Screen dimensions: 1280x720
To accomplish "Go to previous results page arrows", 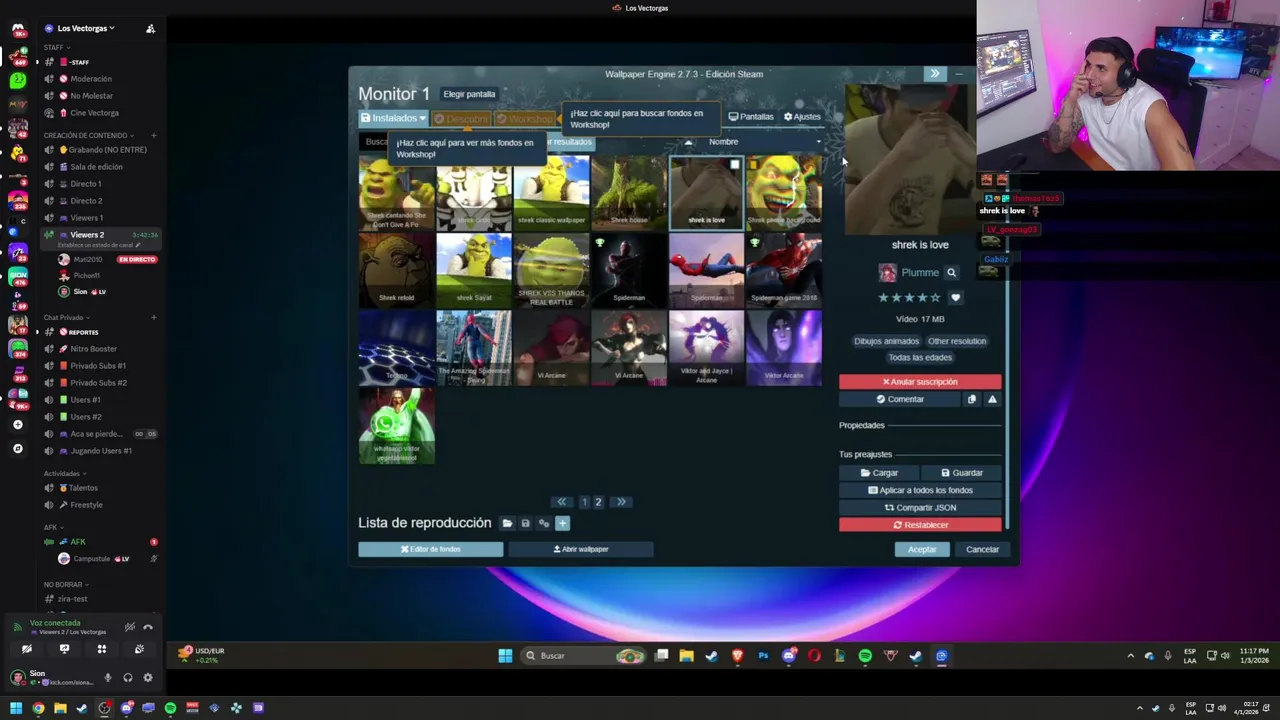I will (562, 502).
